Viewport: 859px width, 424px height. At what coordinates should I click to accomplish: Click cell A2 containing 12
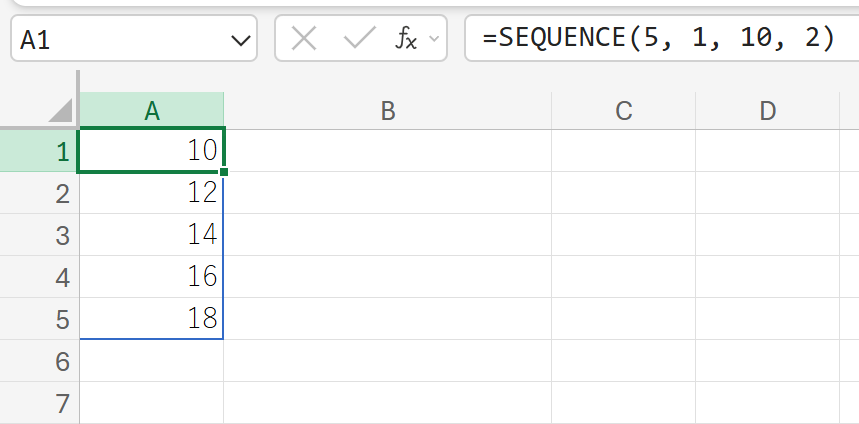[152, 193]
